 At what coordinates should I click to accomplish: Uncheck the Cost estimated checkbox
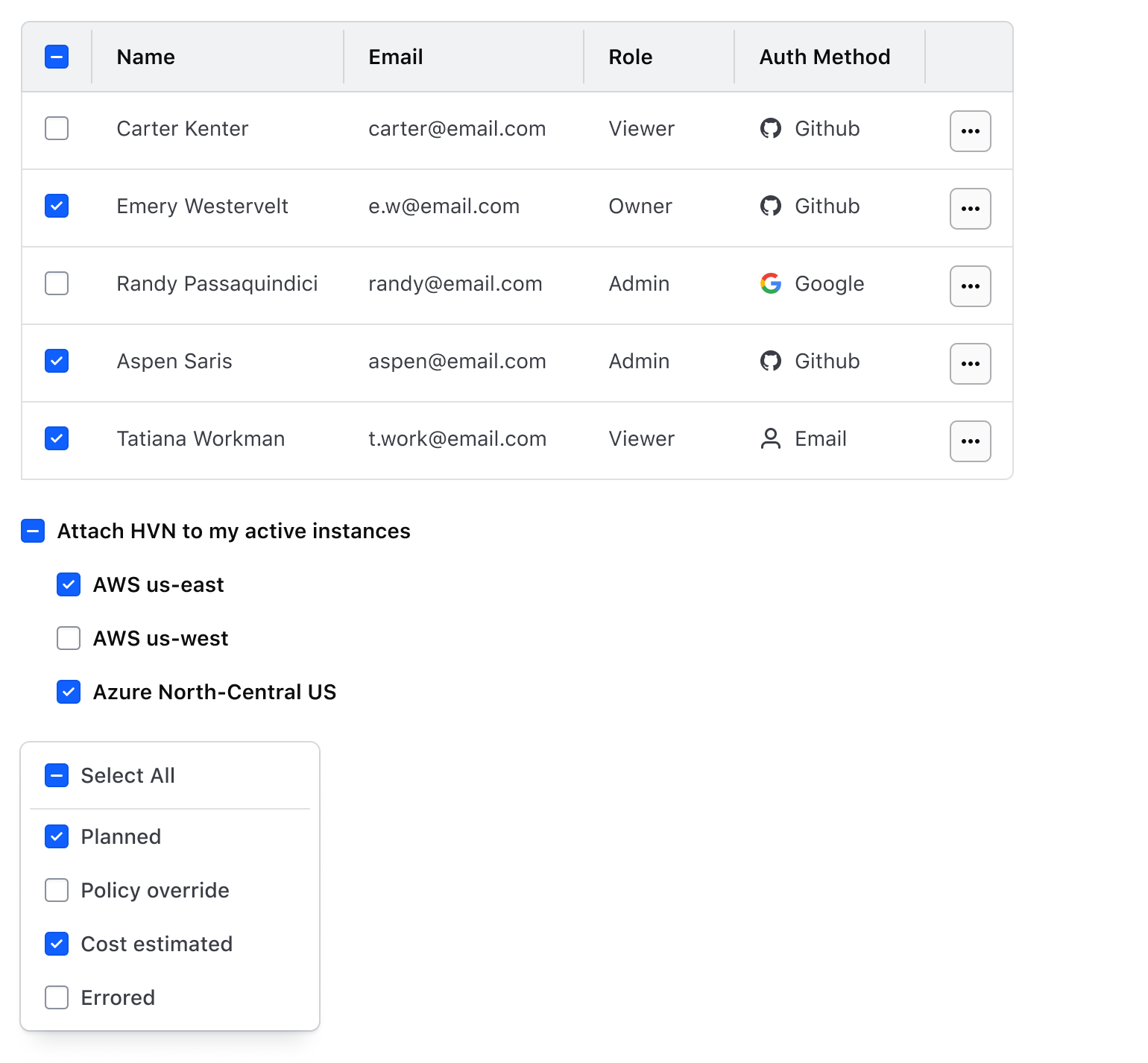point(57,944)
